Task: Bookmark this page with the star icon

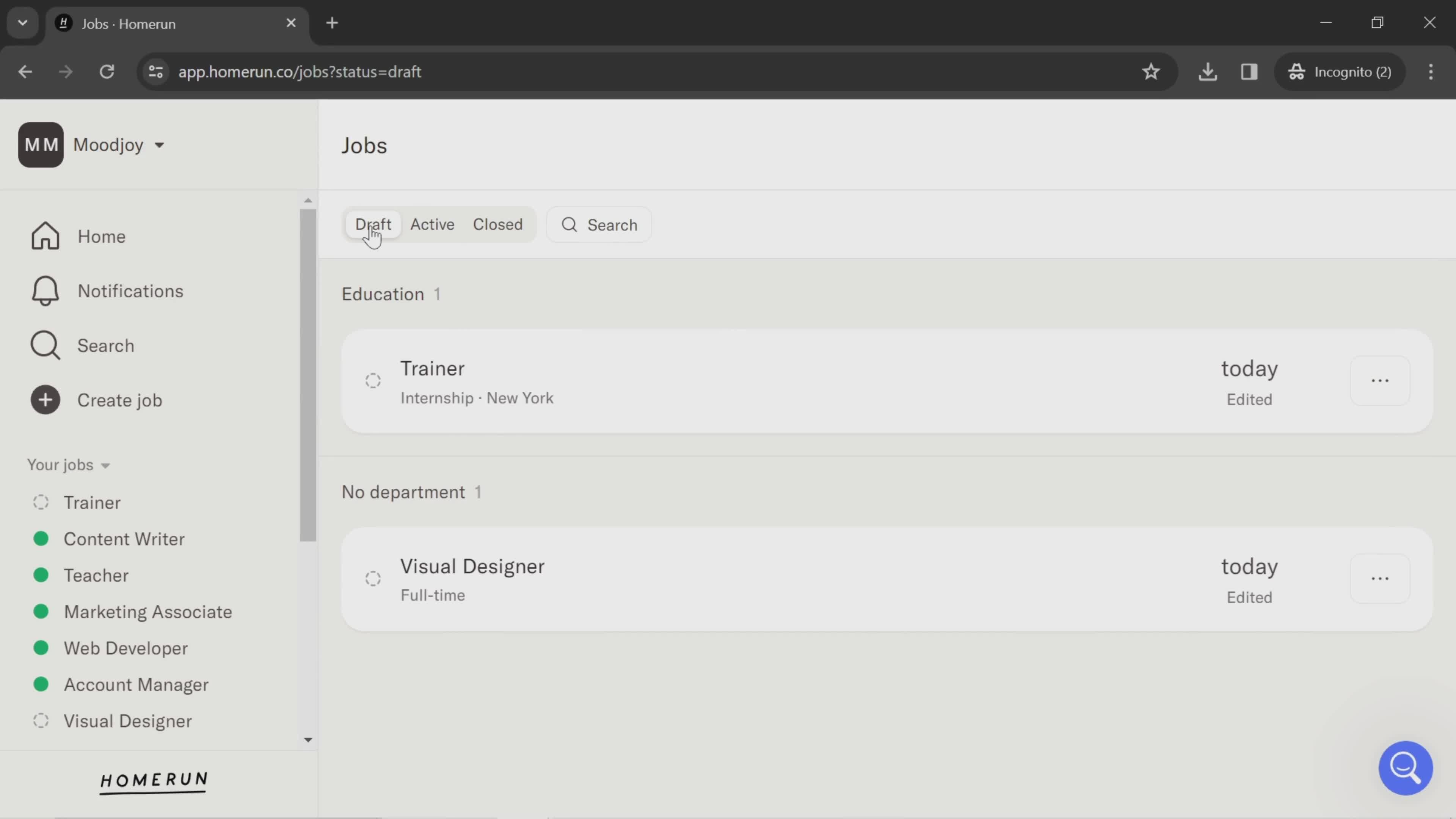Action: point(1151,72)
